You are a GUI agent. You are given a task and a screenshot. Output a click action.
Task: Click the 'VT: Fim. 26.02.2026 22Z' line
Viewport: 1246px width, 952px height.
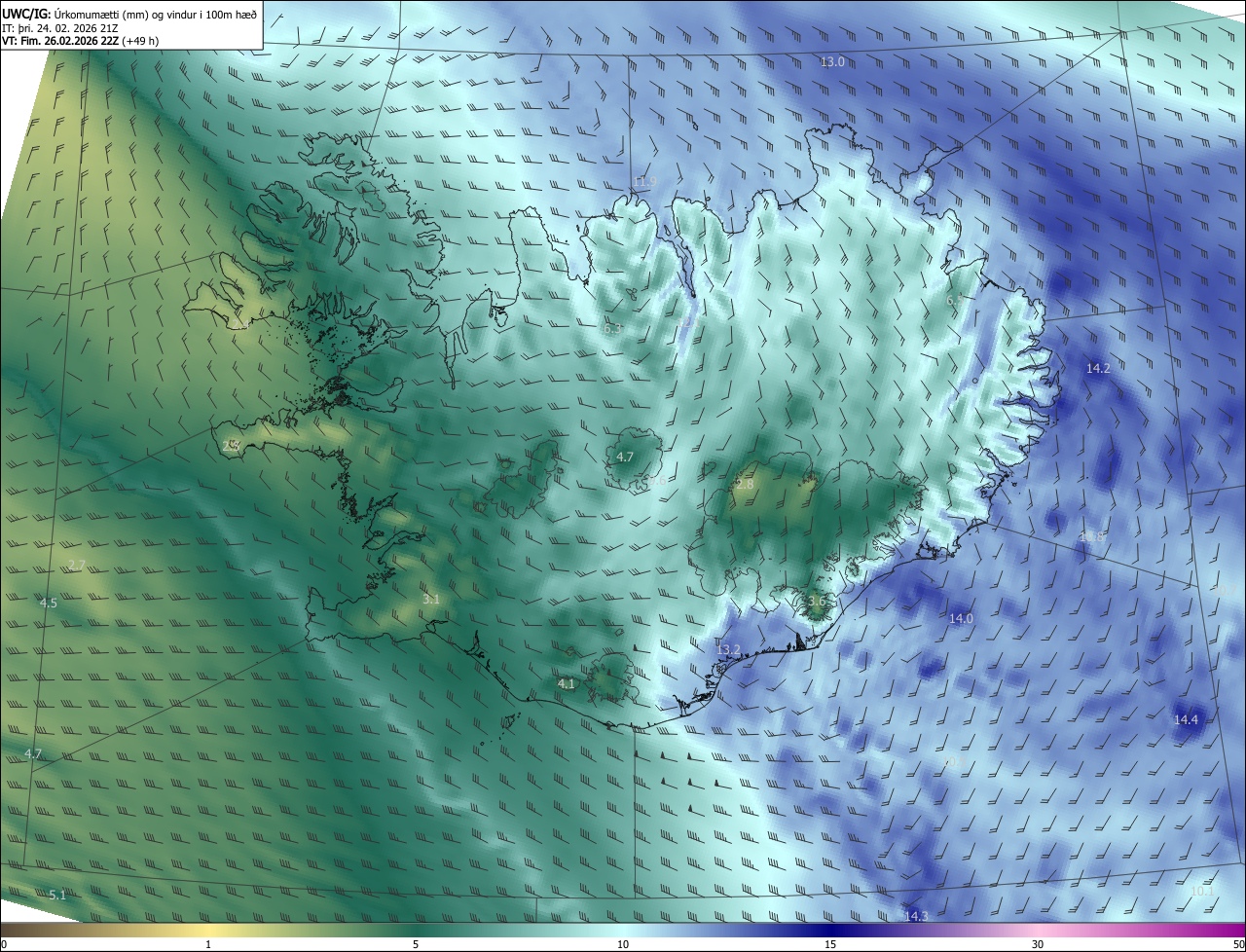60,41
